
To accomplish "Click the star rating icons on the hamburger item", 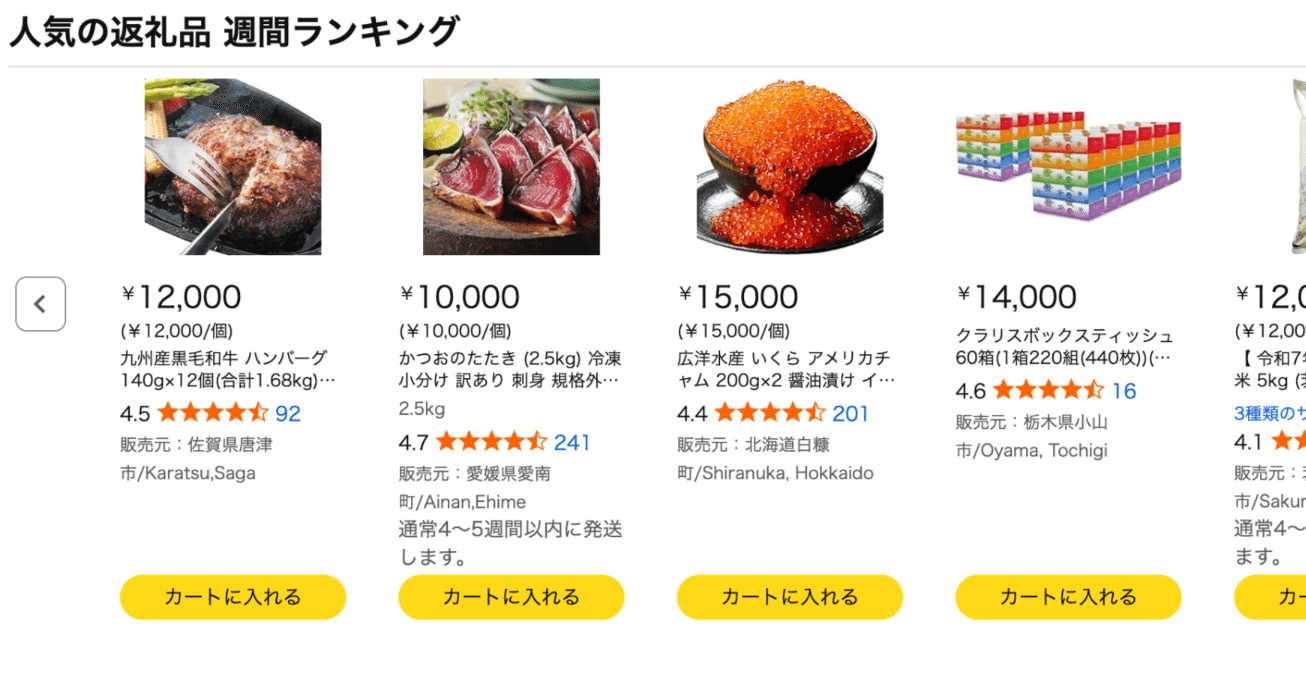I will click(x=213, y=412).
